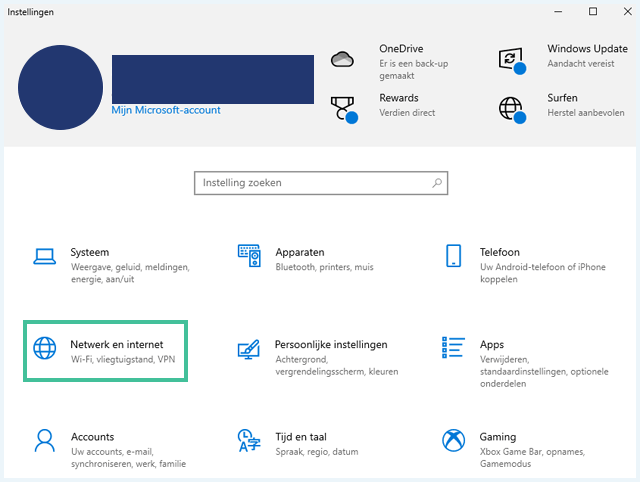Screen dimensions: 640x482
Task: Select the Apps category title
Action: (492, 345)
